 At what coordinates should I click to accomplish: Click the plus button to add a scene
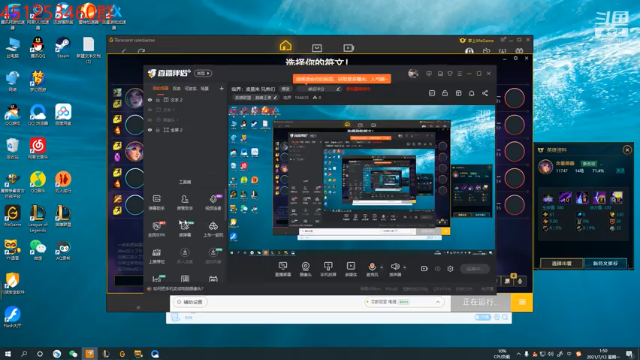pyautogui.click(x=221, y=88)
